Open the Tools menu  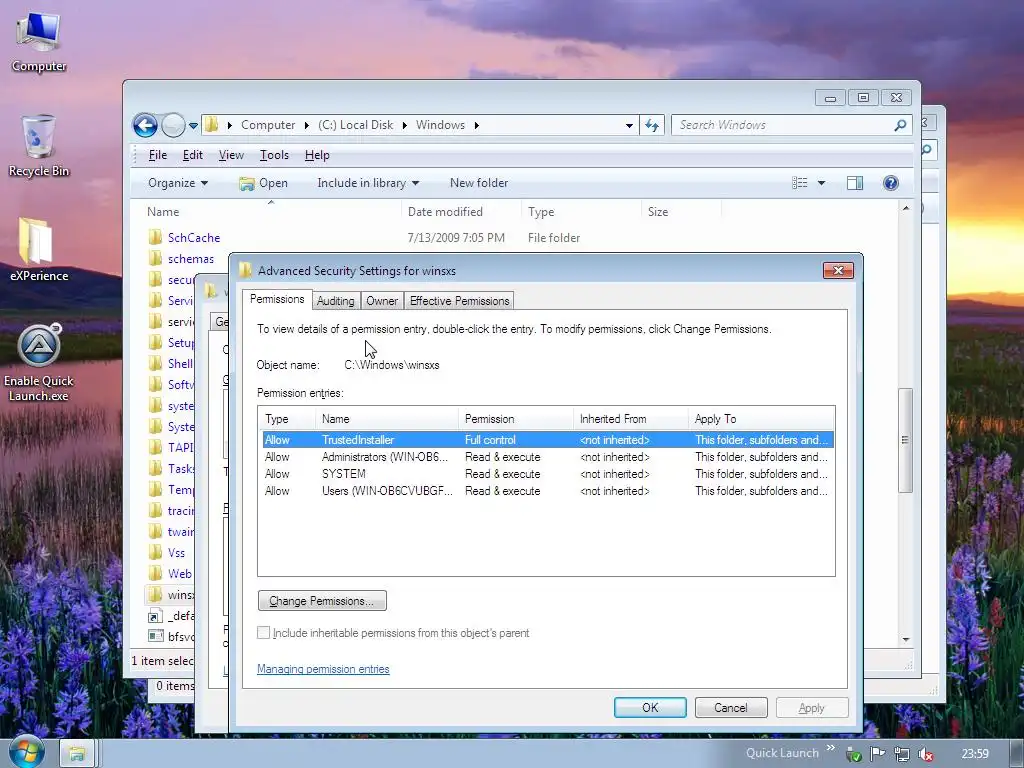274,155
